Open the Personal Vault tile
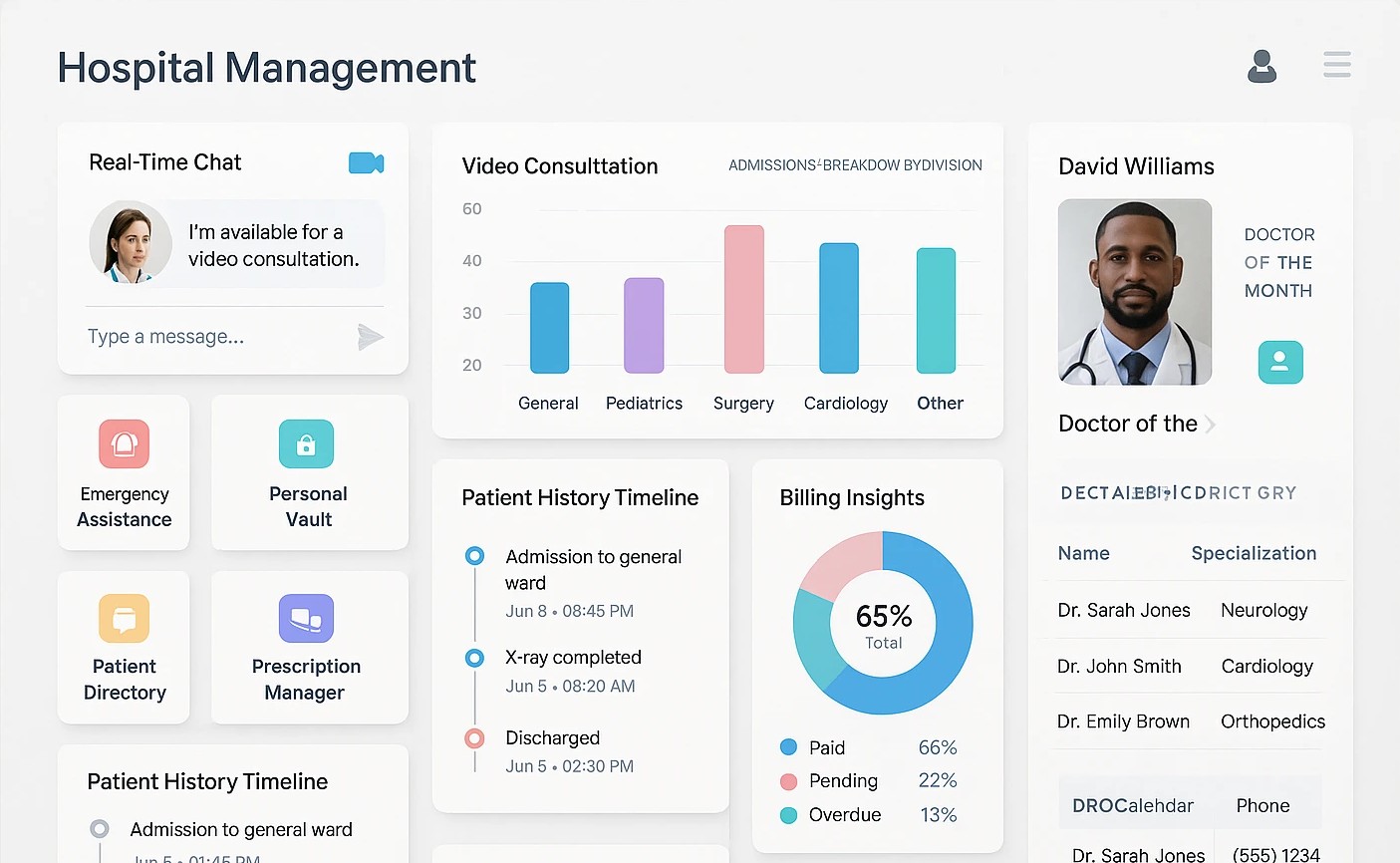 (309, 472)
